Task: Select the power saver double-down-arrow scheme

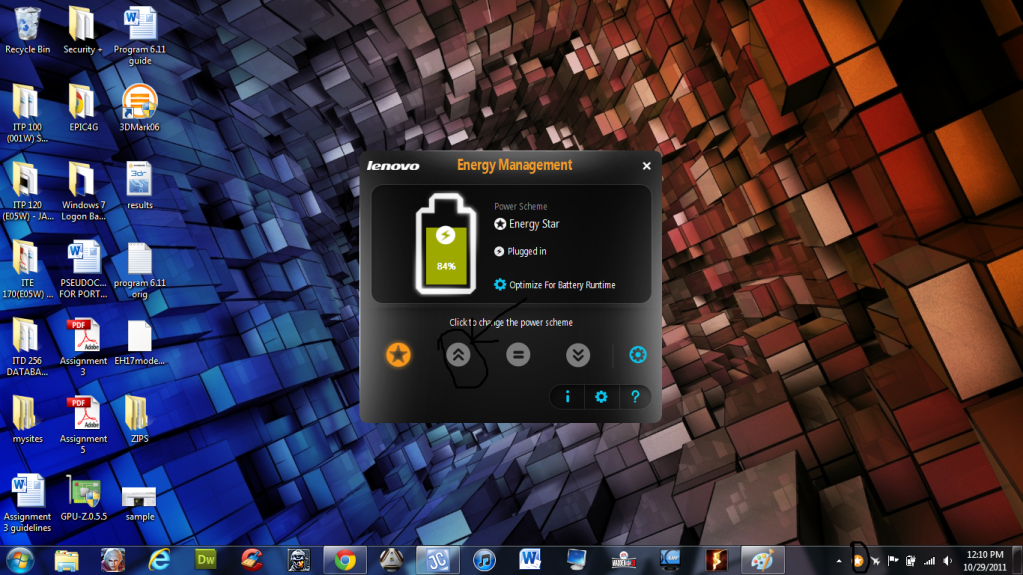Action: coord(578,355)
